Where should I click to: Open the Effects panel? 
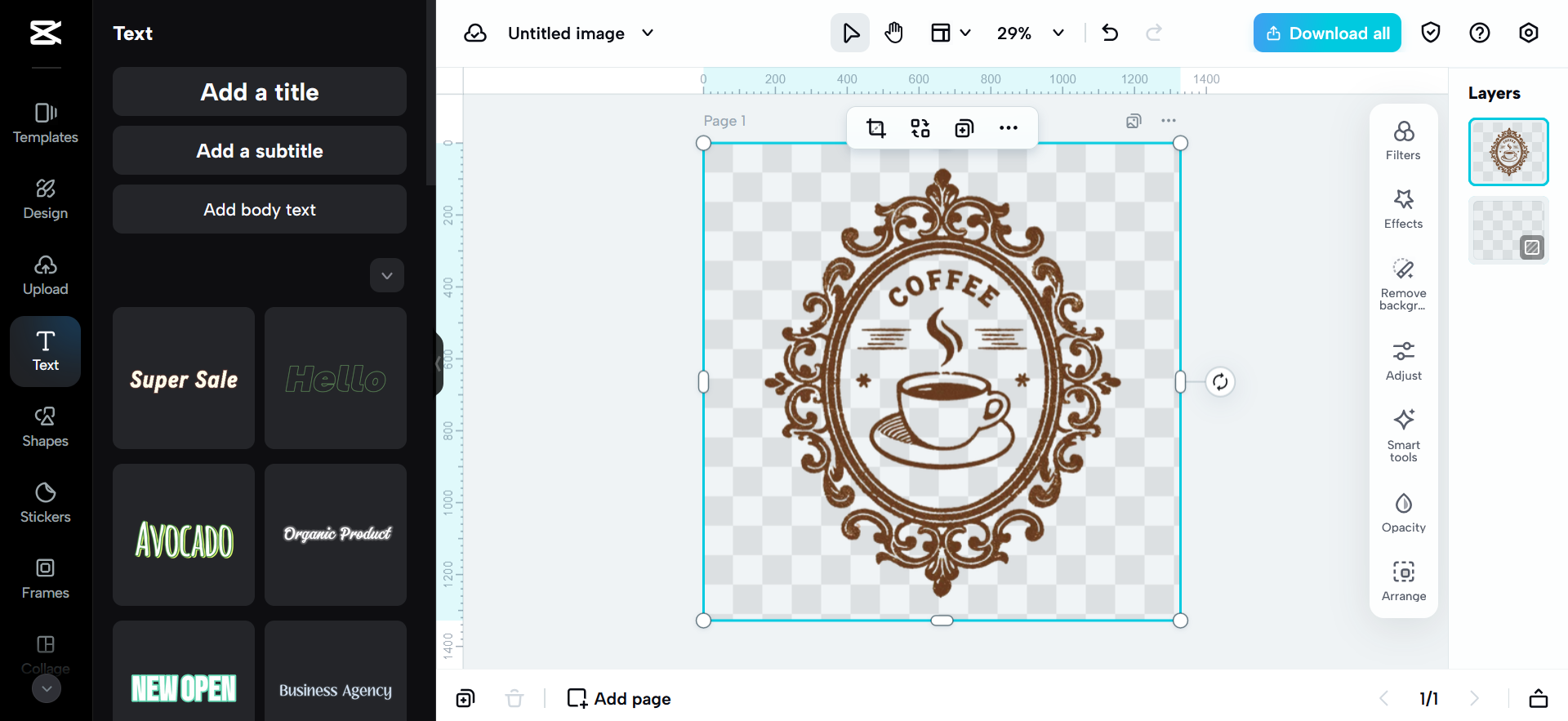point(1403,209)
